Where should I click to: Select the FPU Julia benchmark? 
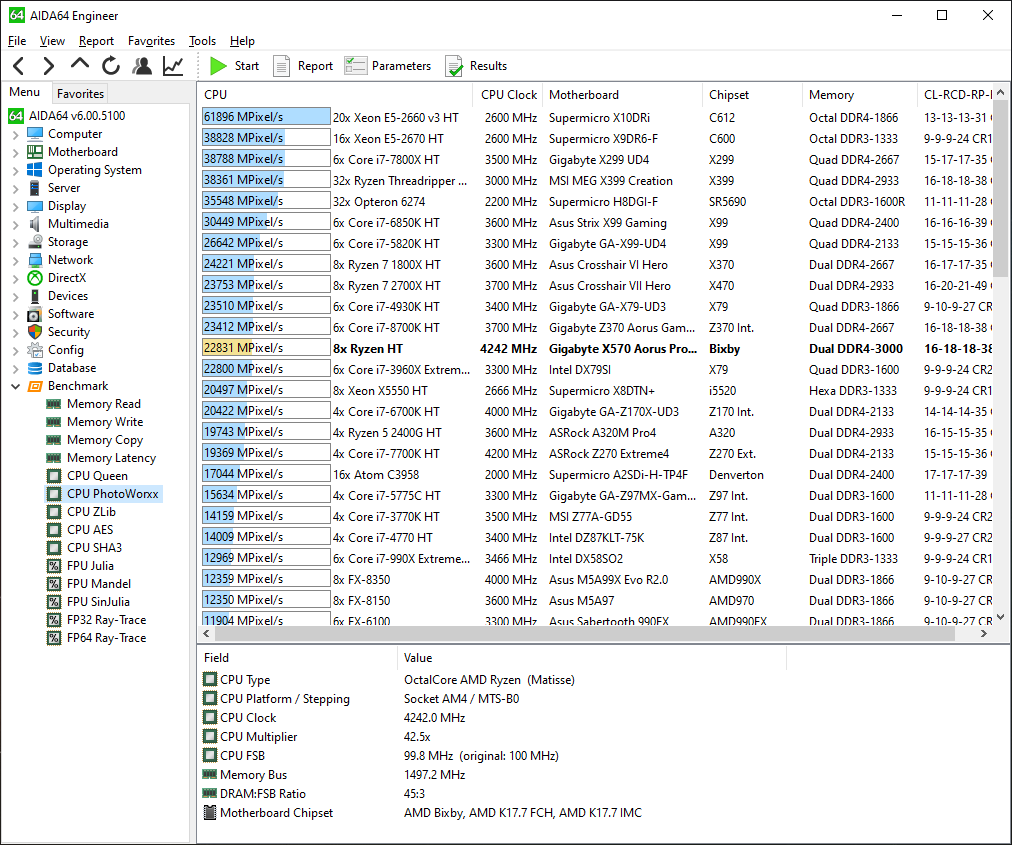[x=90, y=565]
